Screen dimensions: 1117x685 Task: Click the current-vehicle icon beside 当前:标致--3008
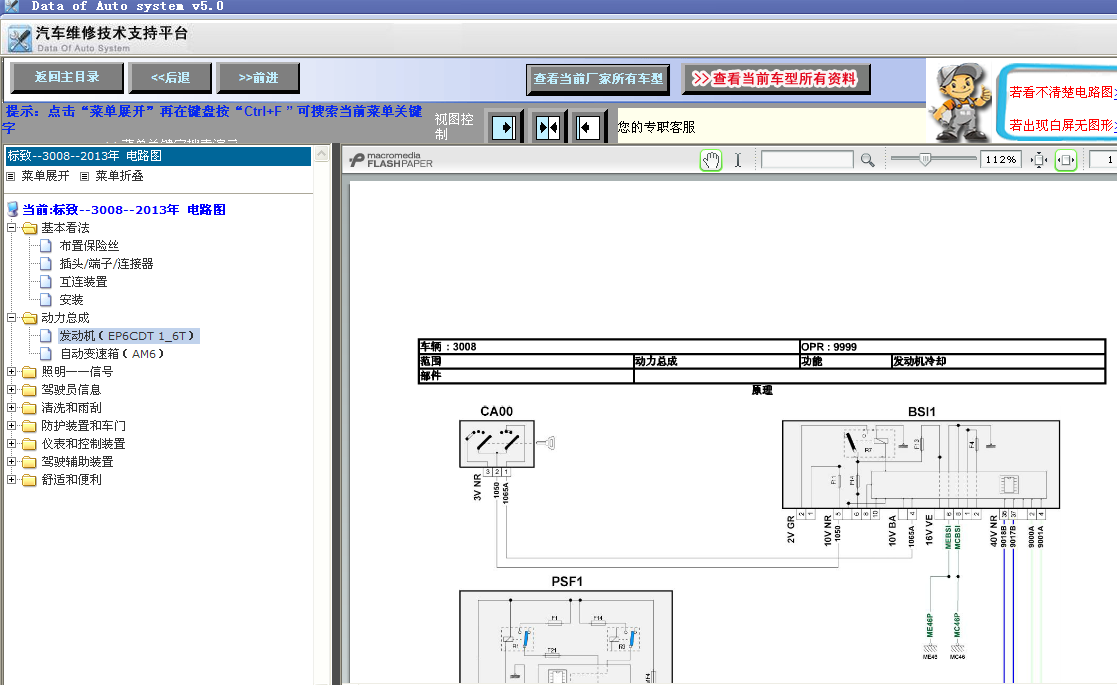pyautogui.click(x=12, y=209)
